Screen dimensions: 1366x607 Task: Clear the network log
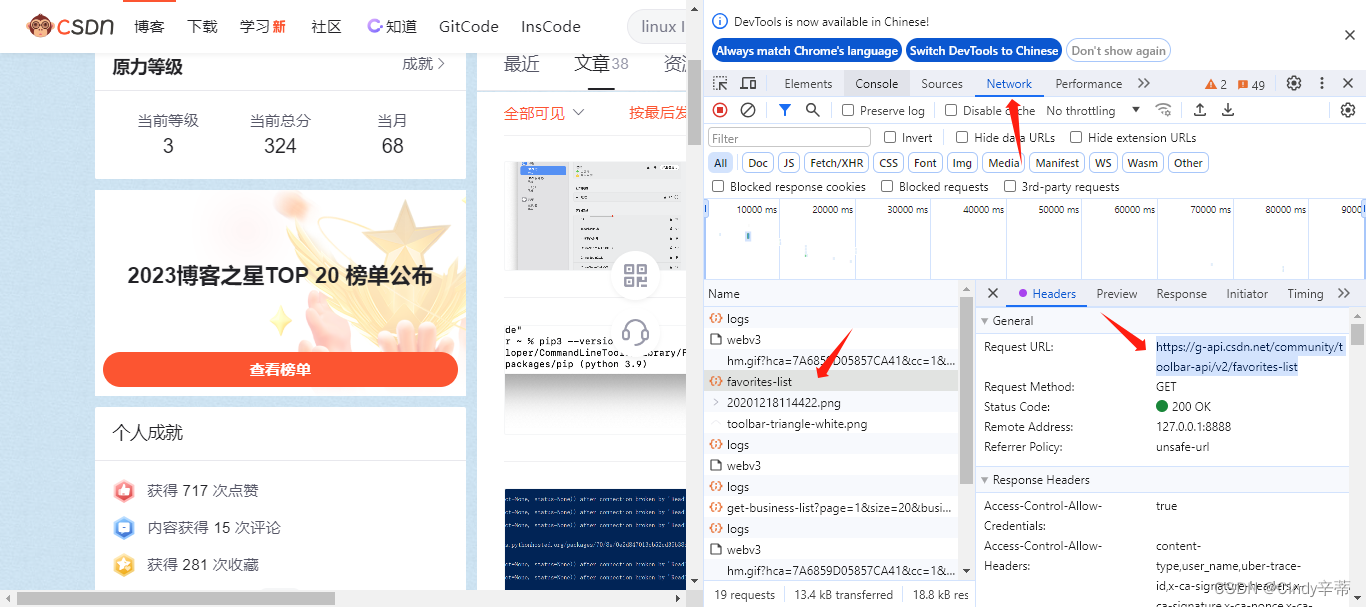(747, 110)
